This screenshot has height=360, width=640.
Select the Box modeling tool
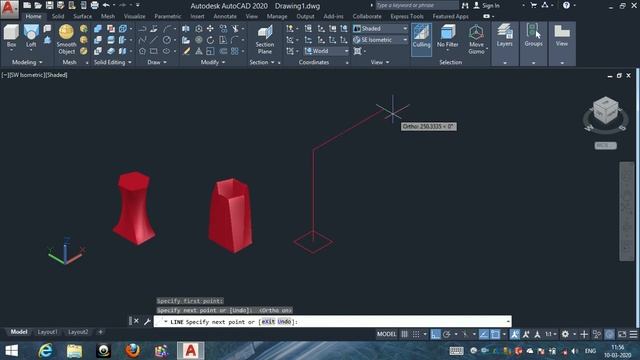point(11,36)
